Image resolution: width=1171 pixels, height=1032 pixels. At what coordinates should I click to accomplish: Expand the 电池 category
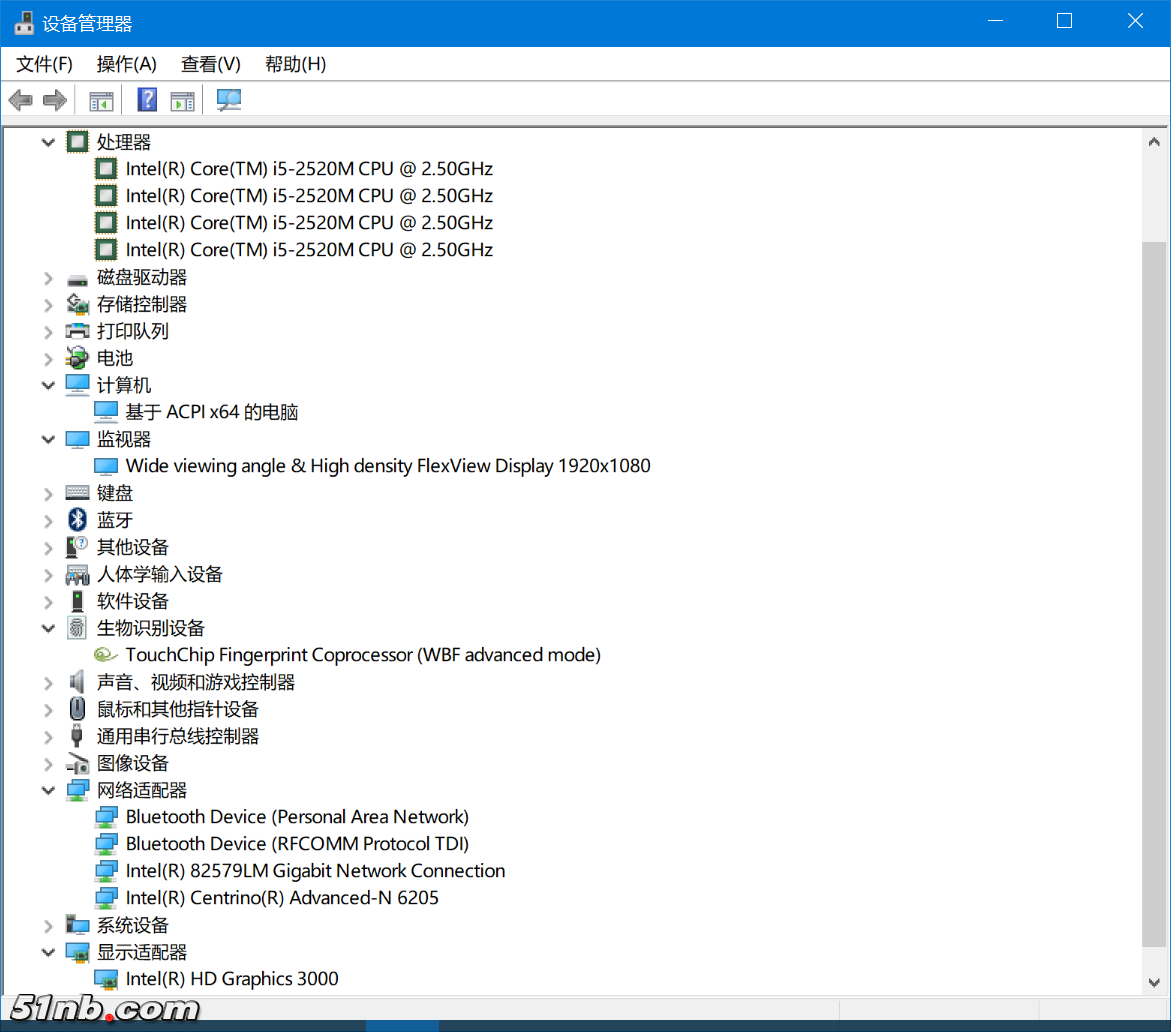click(48, 358)
